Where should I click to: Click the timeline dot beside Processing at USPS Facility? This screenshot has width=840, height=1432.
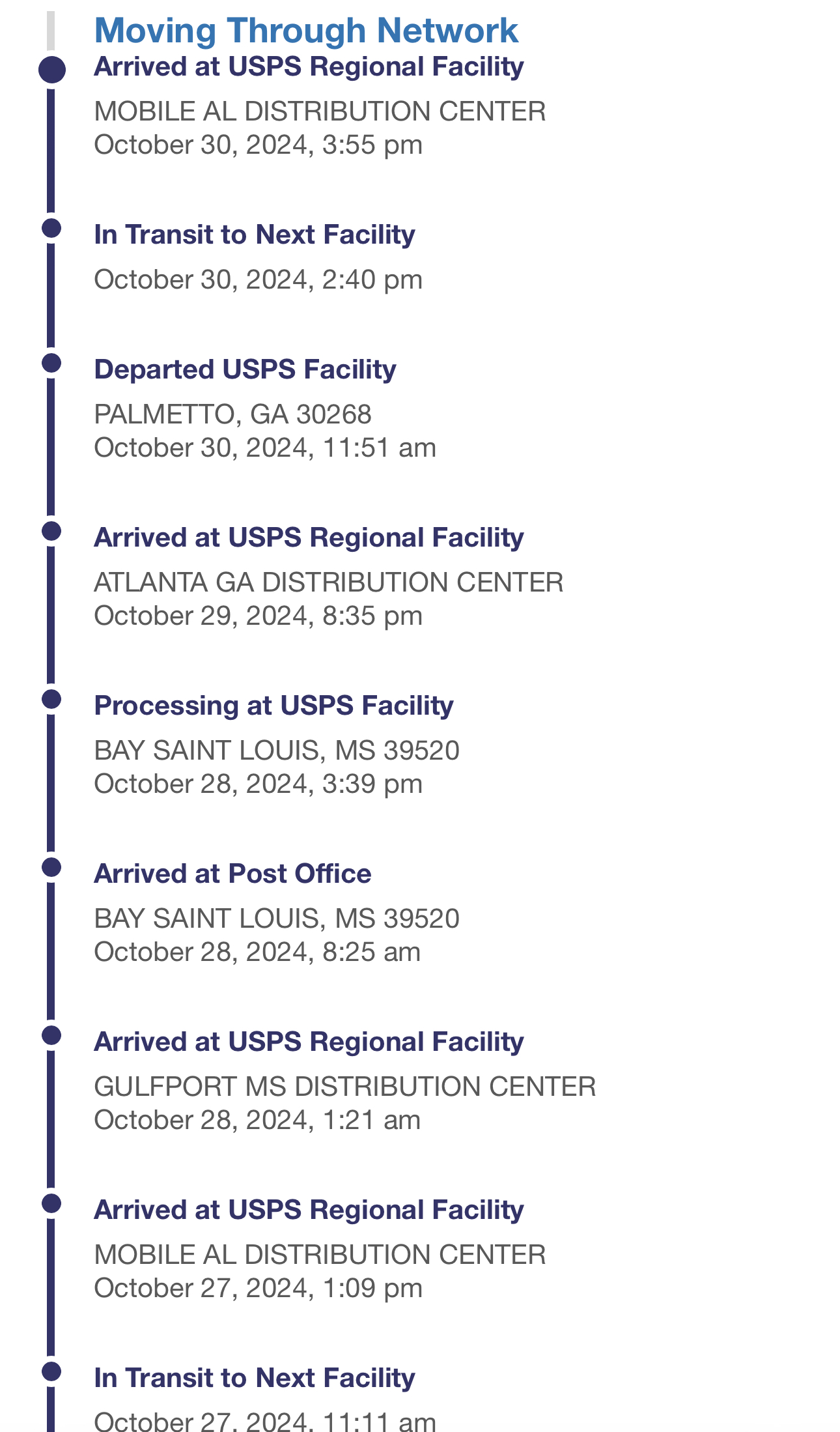[x=51, y=699]
